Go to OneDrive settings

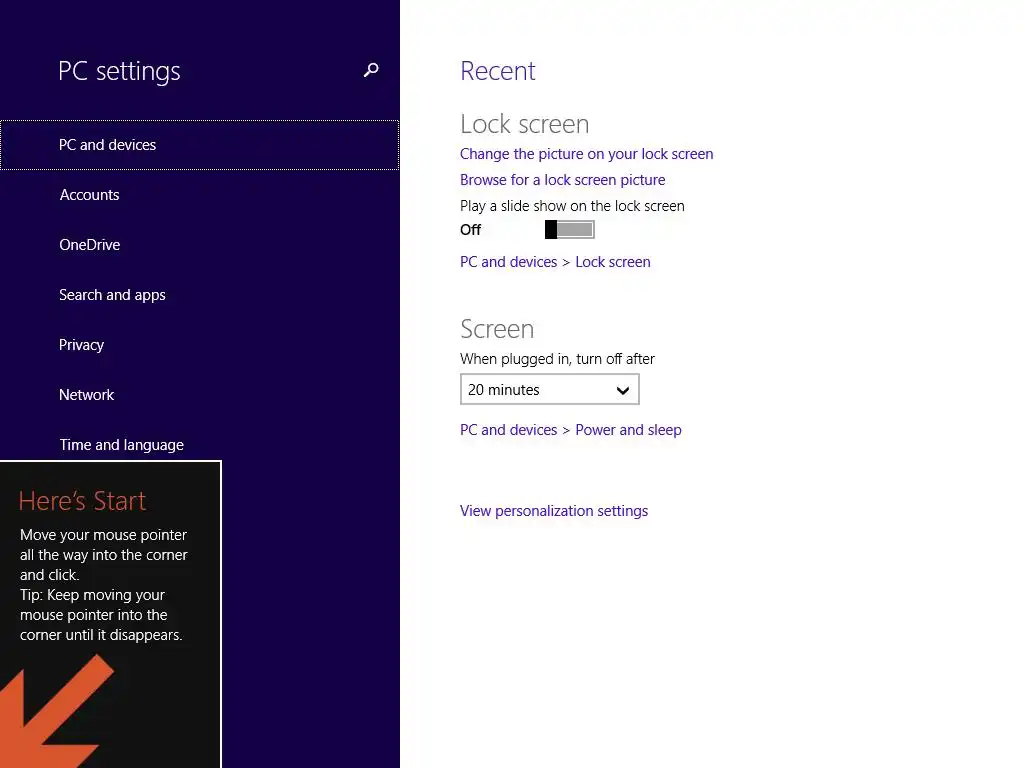click(90, 245)
